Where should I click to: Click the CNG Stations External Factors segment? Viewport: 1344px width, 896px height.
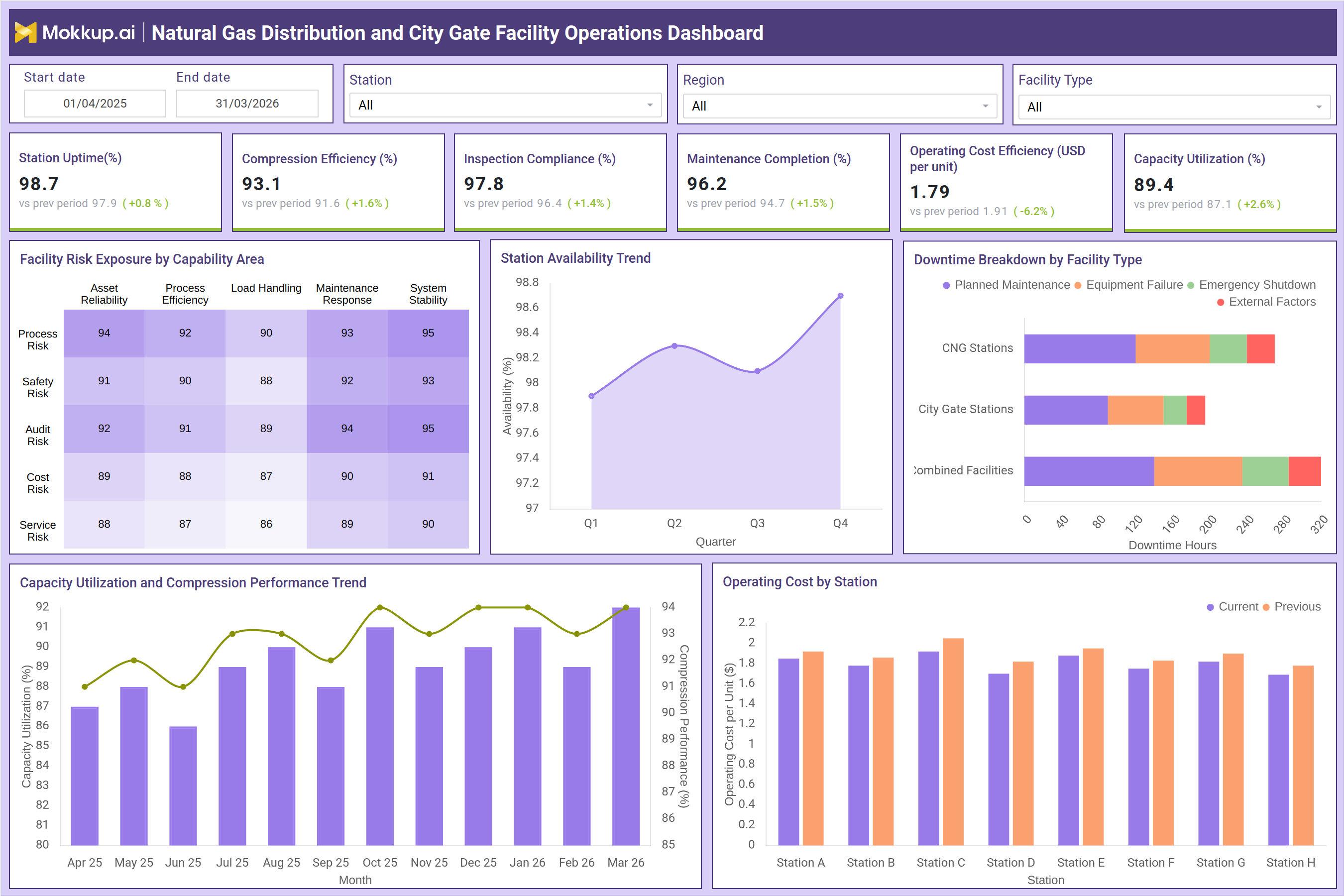point(1260,348)
